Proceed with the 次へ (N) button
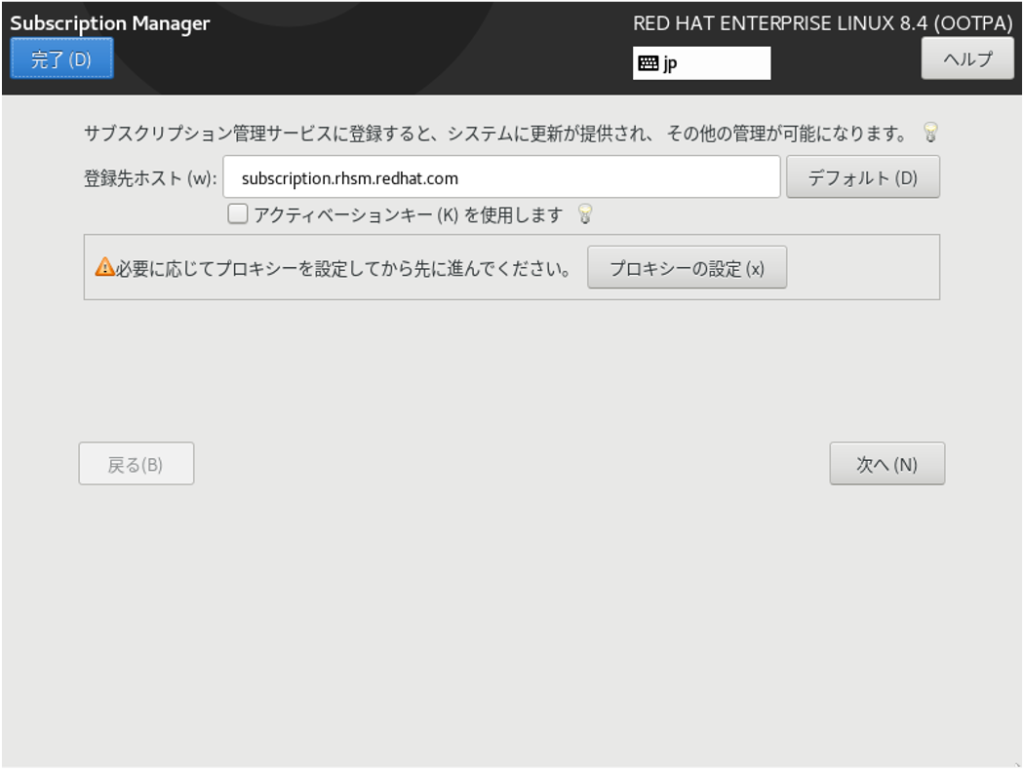 click(887, 463)
